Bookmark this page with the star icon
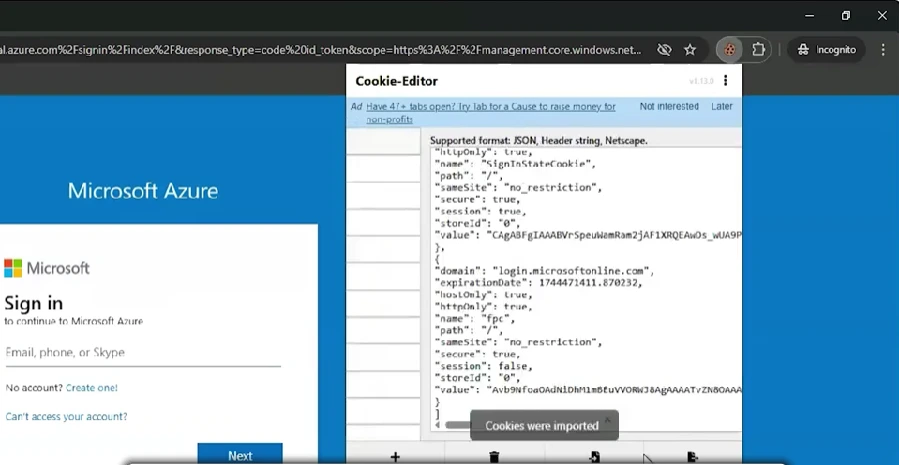Screen dimensions: 899x465 tap(690, 50)
